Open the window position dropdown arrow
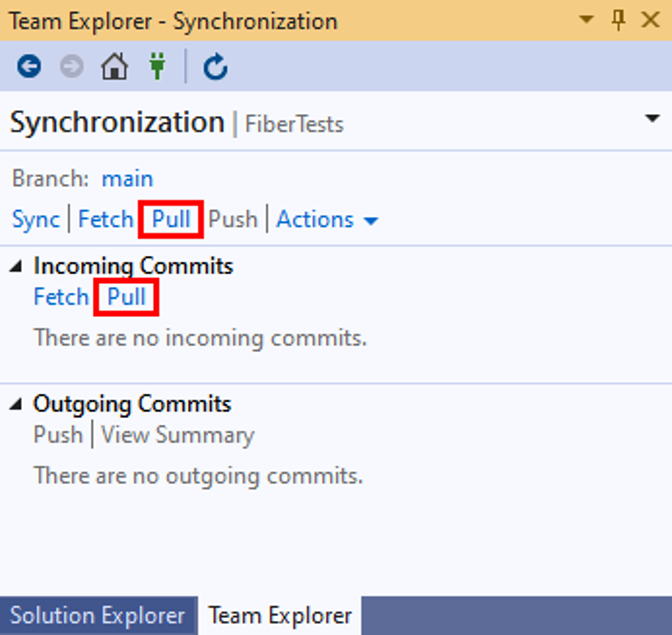 [587, 20]
